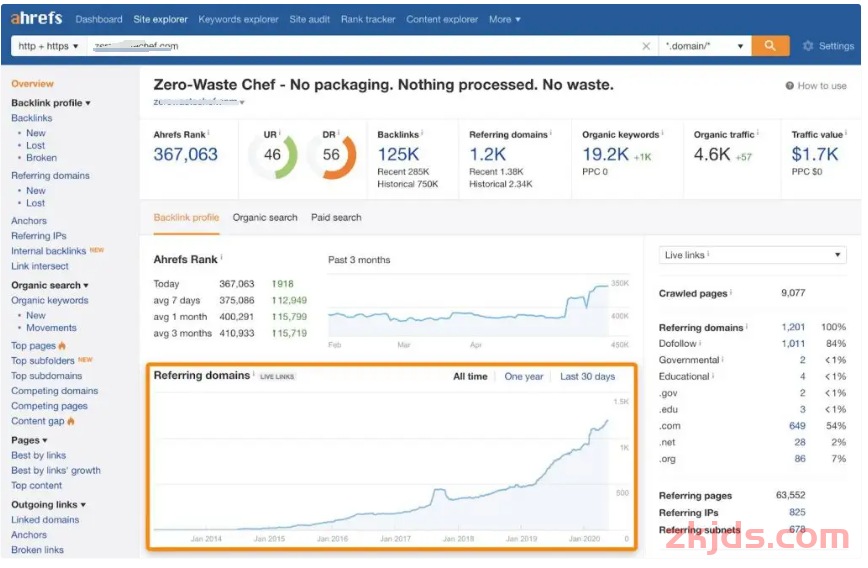Open Content explorer in the top navigation

click(x=444, y=19)
